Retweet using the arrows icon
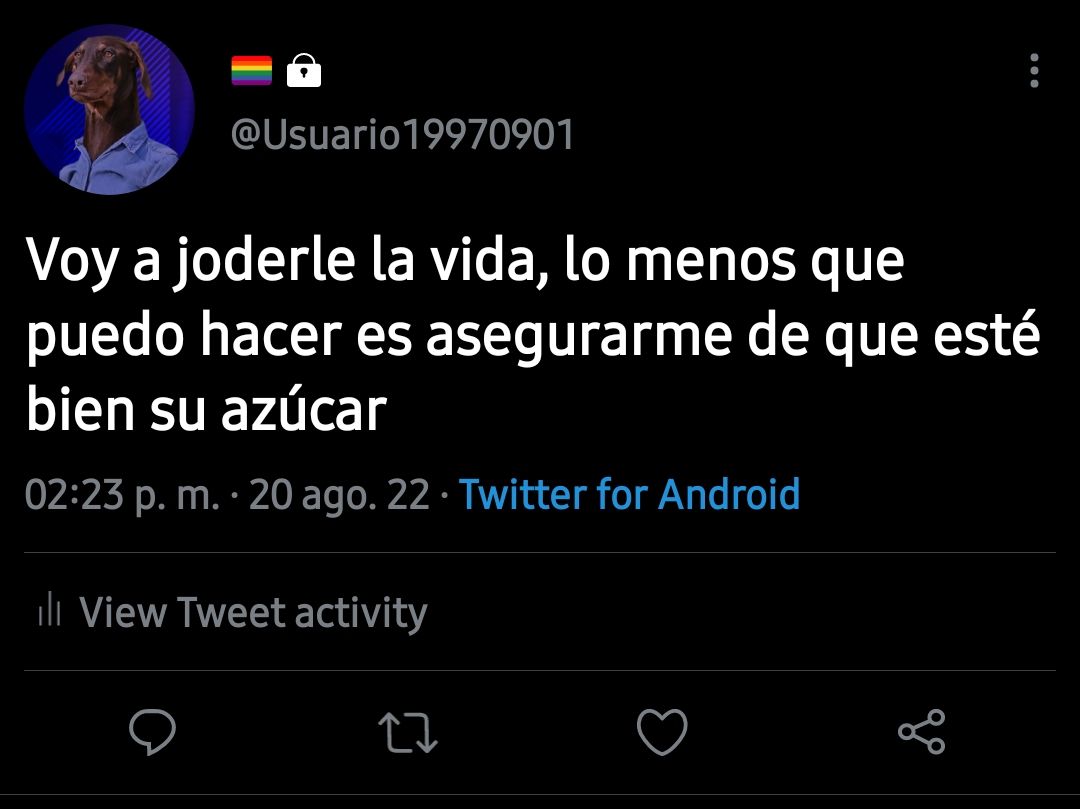 click(x=408, y=732)
